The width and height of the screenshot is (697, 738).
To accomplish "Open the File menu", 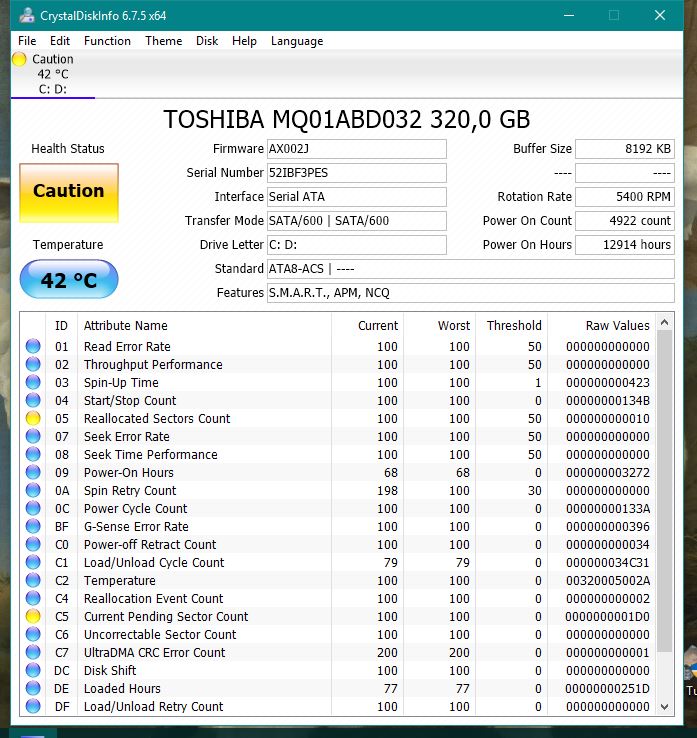I will [x=27, y=41].
